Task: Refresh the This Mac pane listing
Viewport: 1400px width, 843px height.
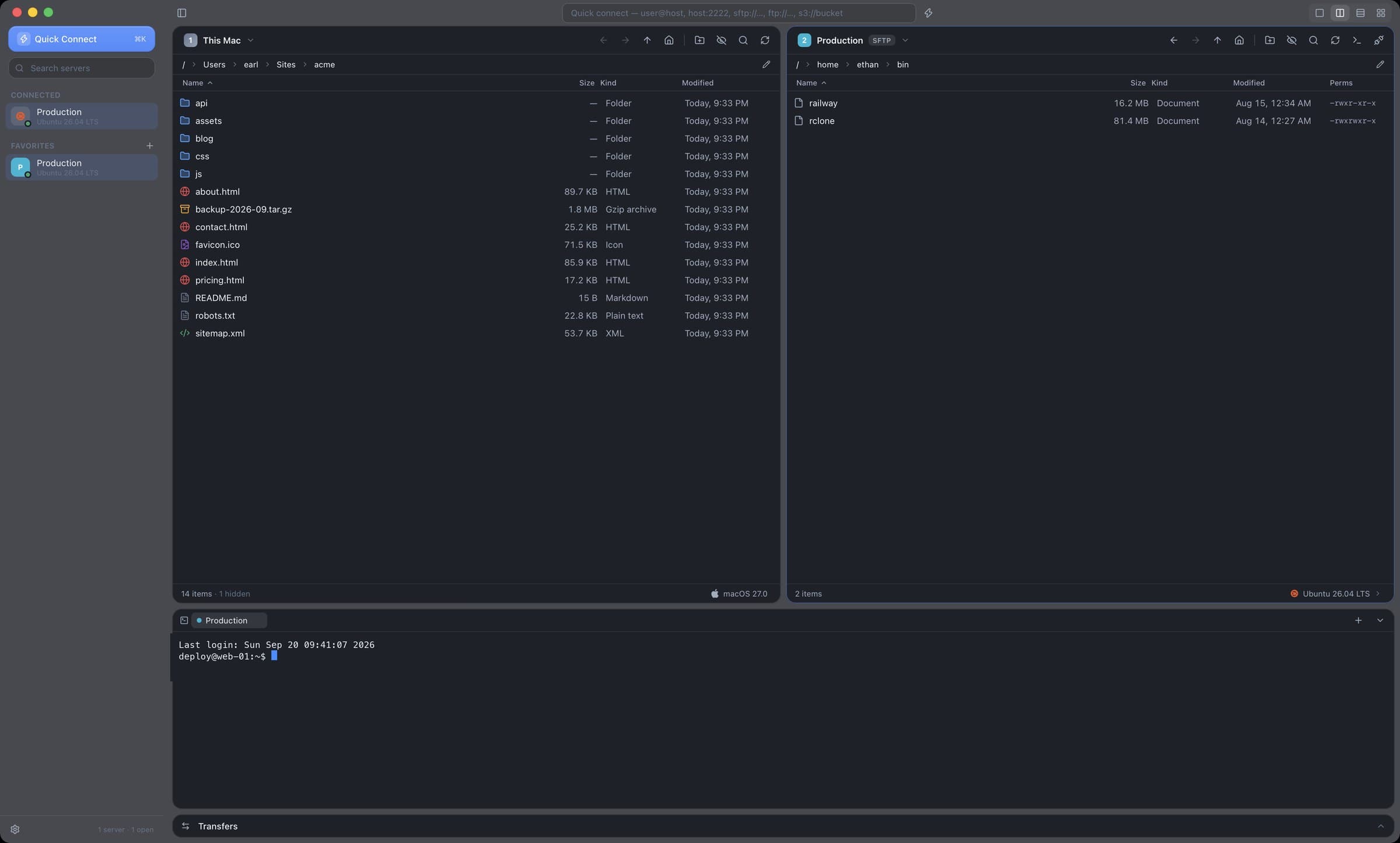Action: pos(765,40)
